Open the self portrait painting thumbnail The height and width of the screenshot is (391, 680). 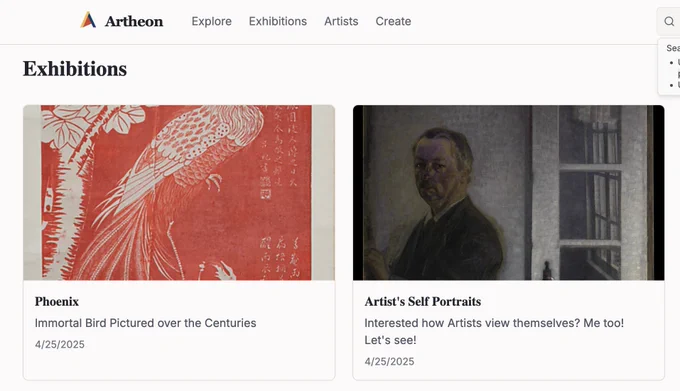click(509, 192)
